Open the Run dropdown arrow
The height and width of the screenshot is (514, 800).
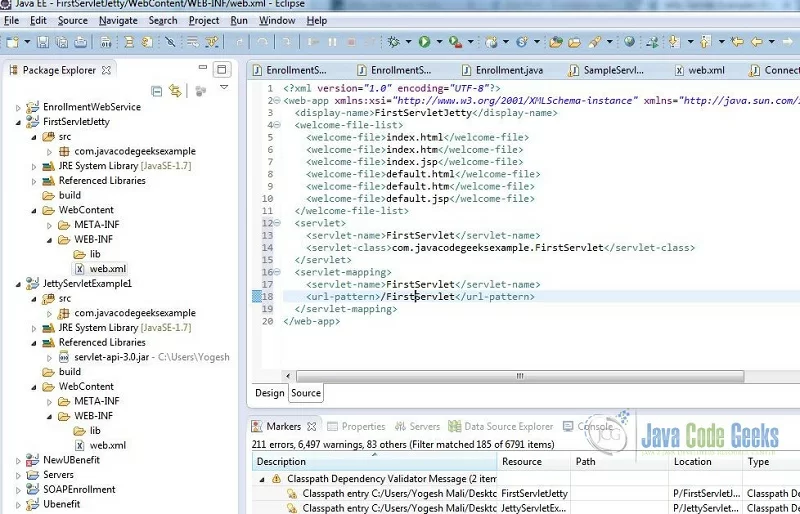tap(439, 42)
